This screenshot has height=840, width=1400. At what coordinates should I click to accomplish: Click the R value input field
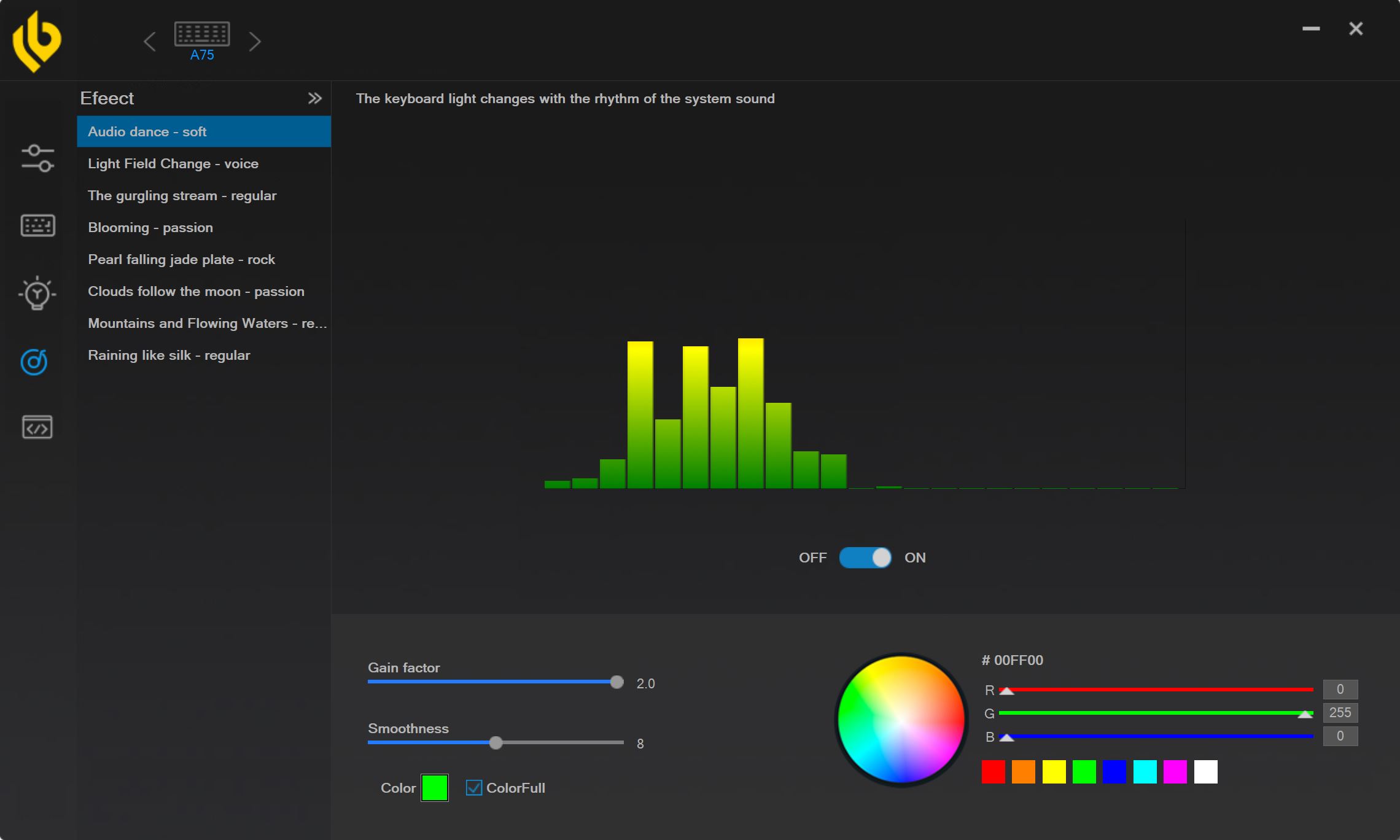tap(1340, 690)
